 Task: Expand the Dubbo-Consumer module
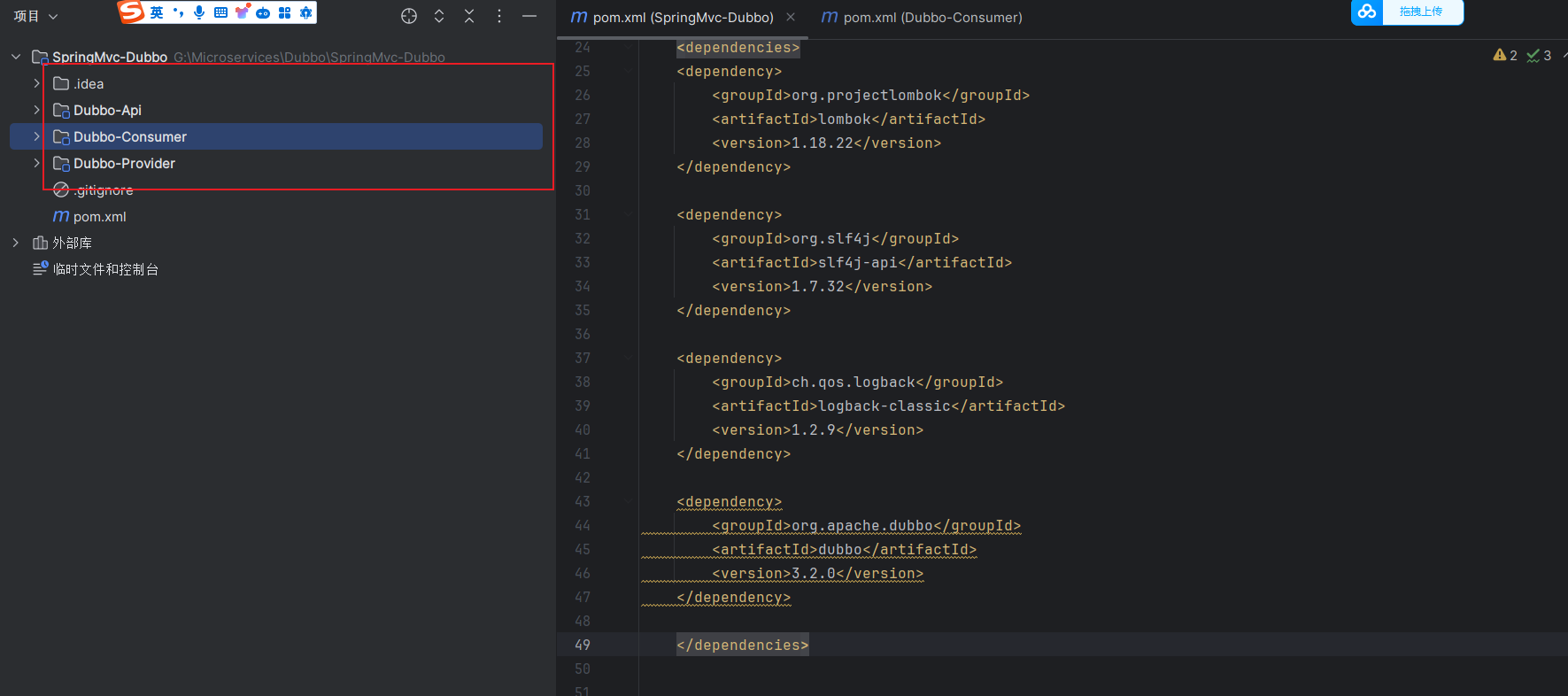36,136
